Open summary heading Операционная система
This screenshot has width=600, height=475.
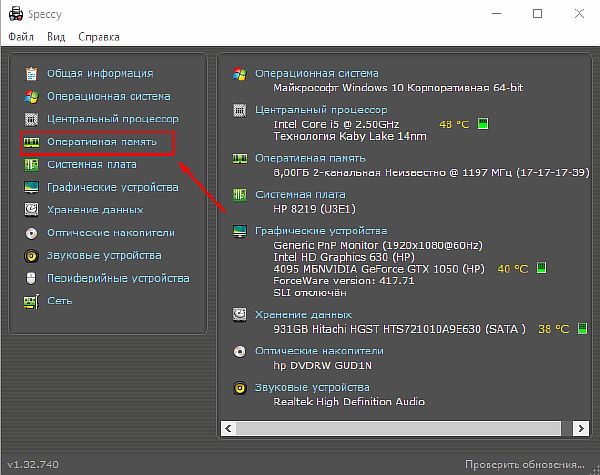click(x=317, y=73)
